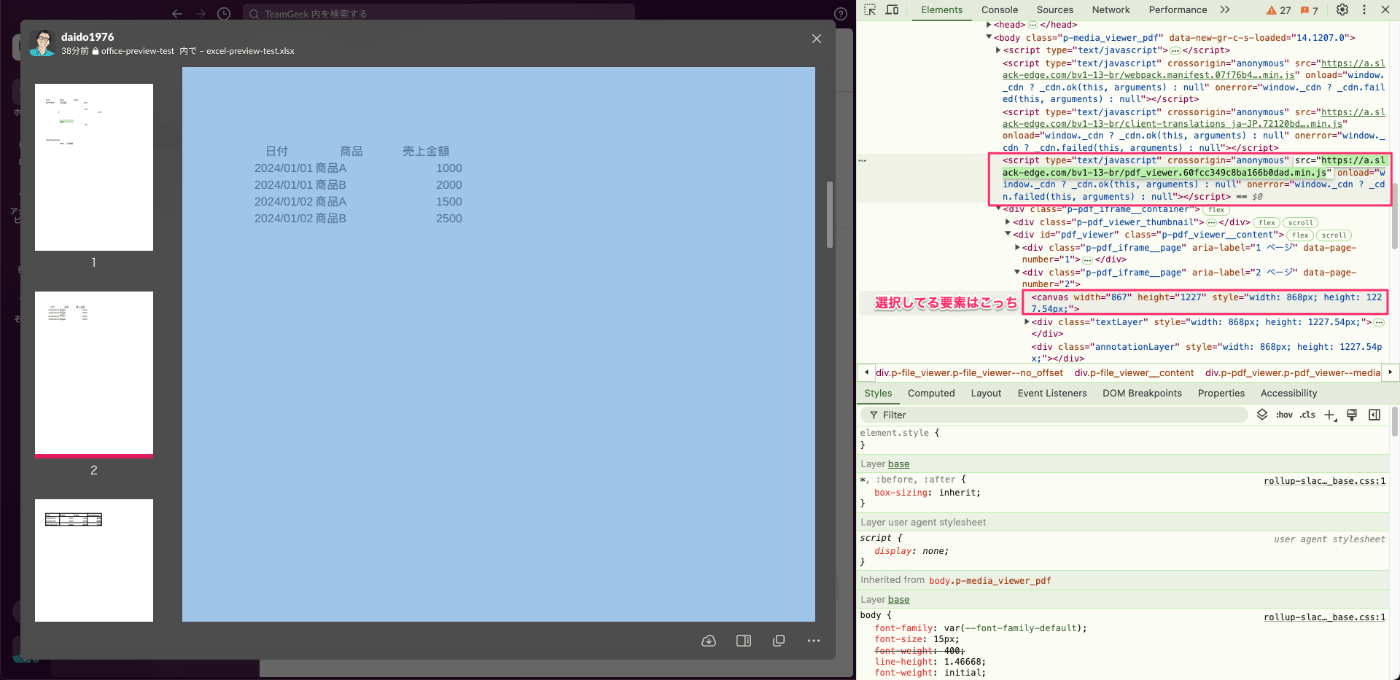Viewport: 1400px width, 680px height.
Task: Click the Slack history clock icon
Action: click(x=224, y=14)
